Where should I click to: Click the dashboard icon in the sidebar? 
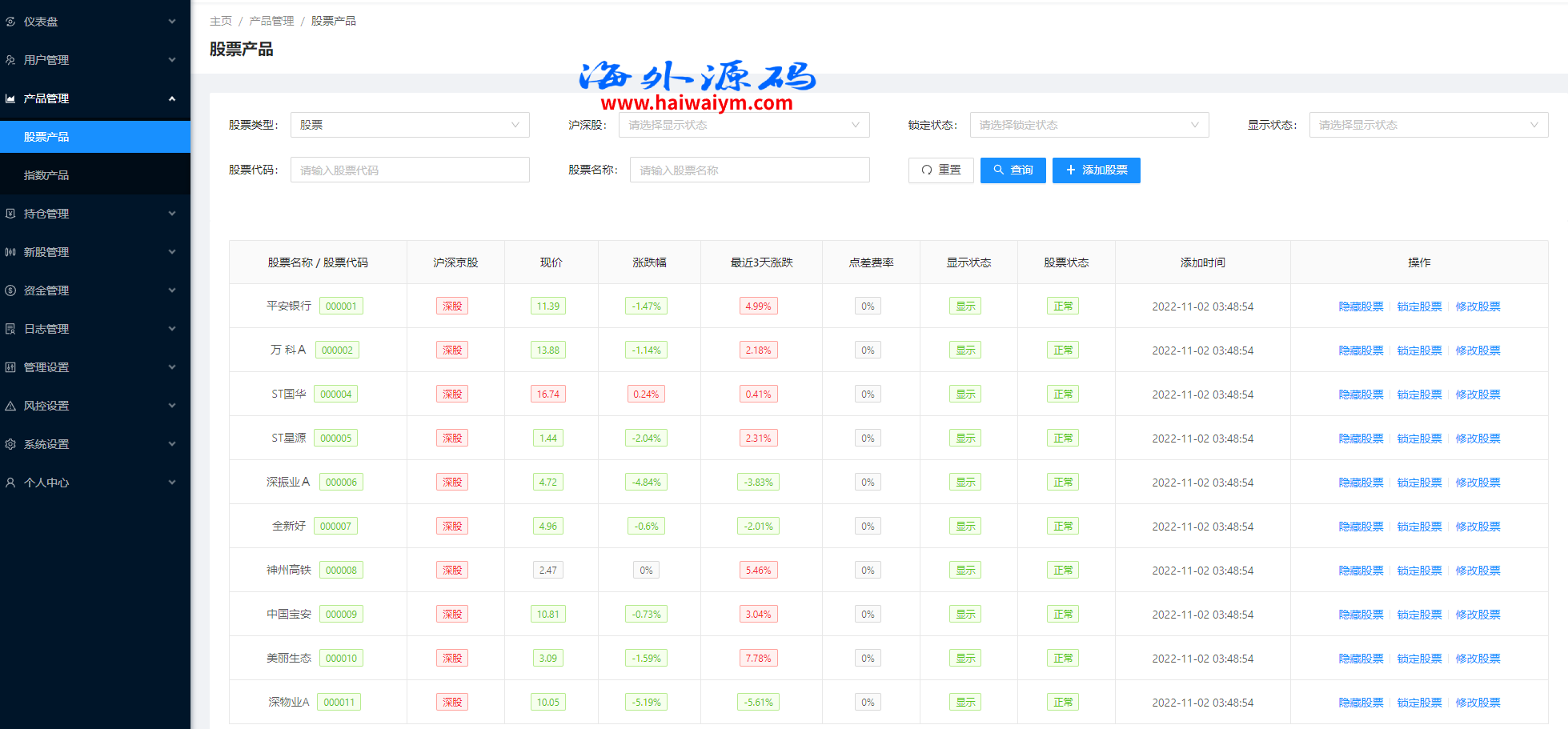[x=10, y=22]
